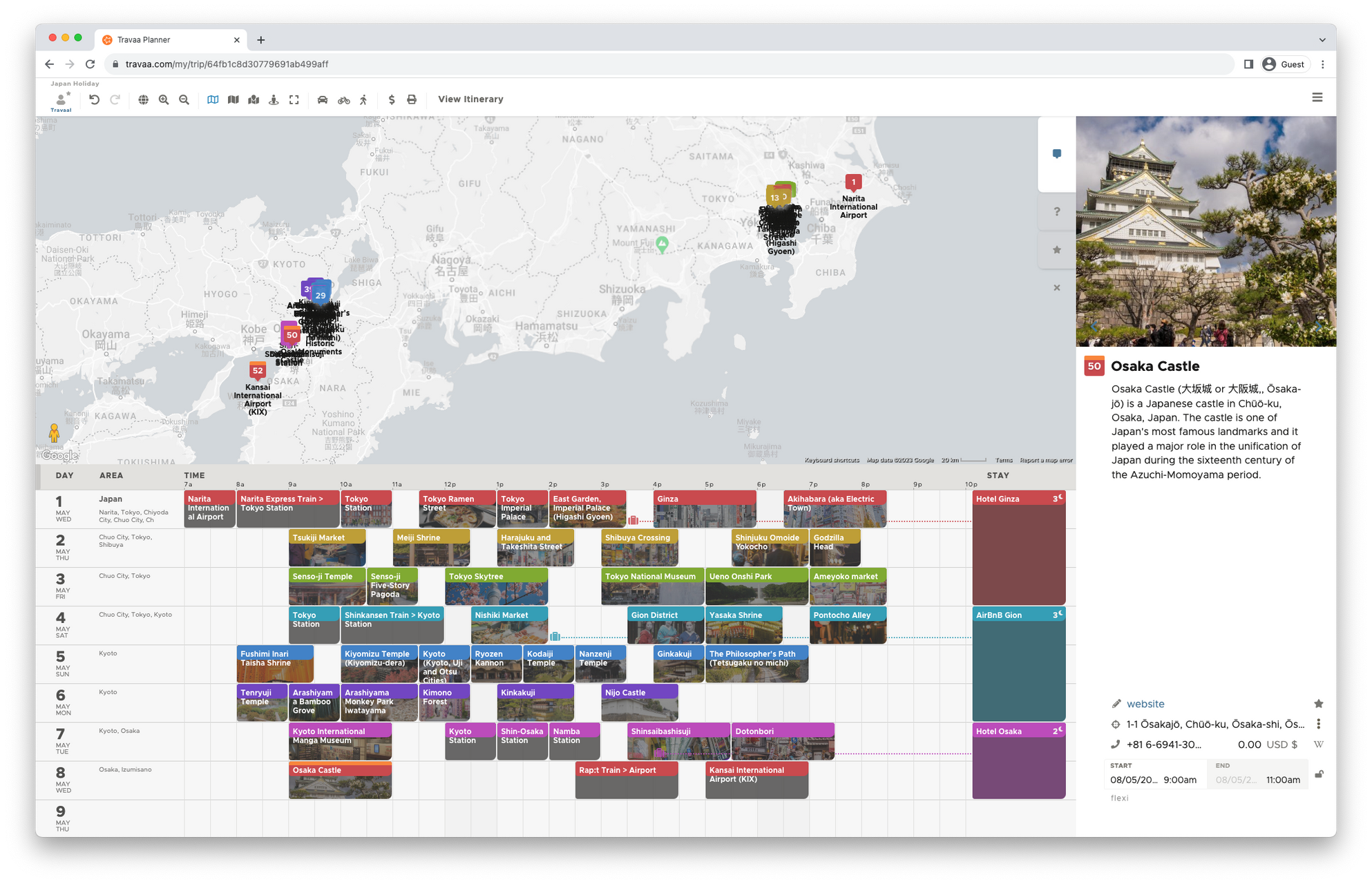Select the map with marker icon
This screenshot has height=884, width=1372.
pos(254,99)
